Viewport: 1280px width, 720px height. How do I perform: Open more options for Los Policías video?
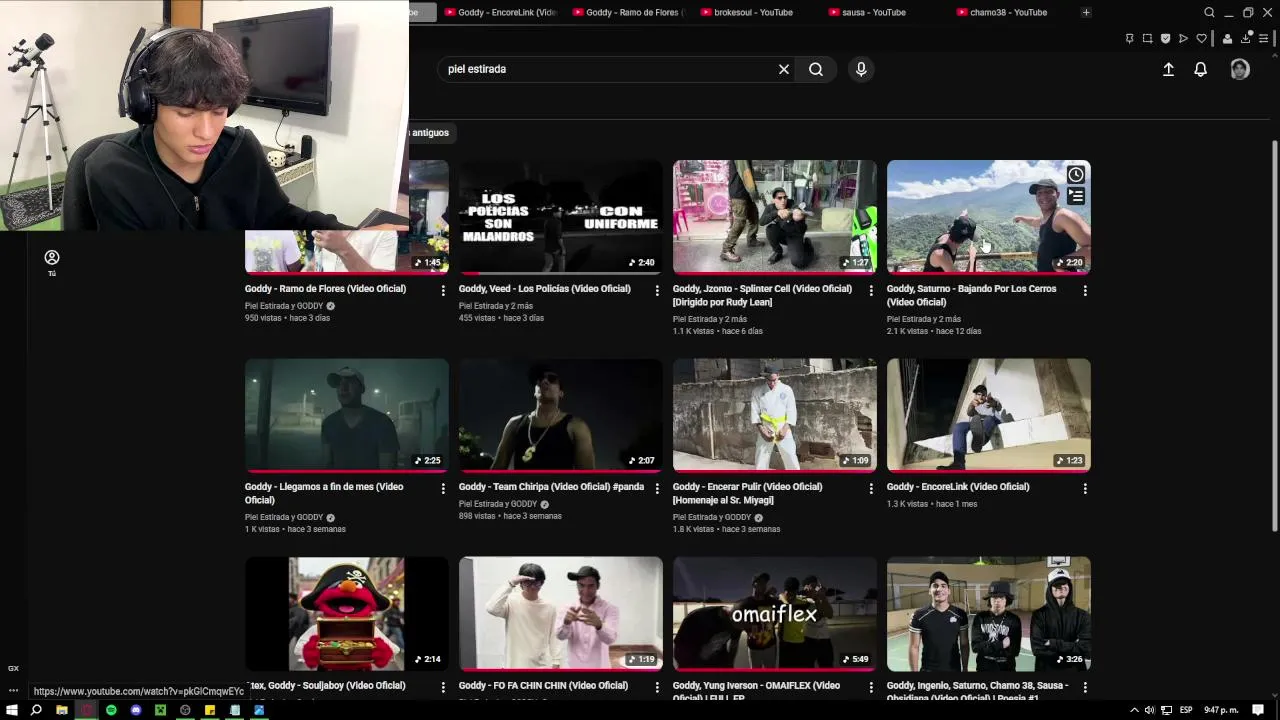click(x=657, y=290)
